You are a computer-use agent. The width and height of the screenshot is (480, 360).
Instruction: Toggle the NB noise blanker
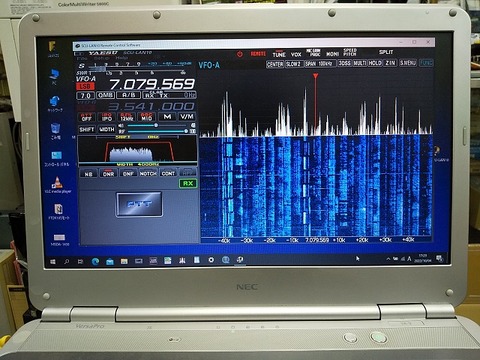point(88,174)
